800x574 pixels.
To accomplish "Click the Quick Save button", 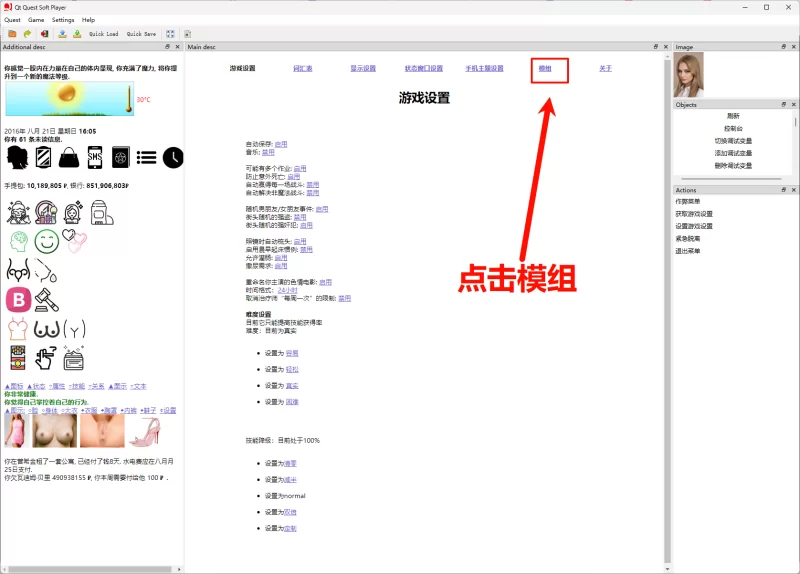I will [141, 34].
